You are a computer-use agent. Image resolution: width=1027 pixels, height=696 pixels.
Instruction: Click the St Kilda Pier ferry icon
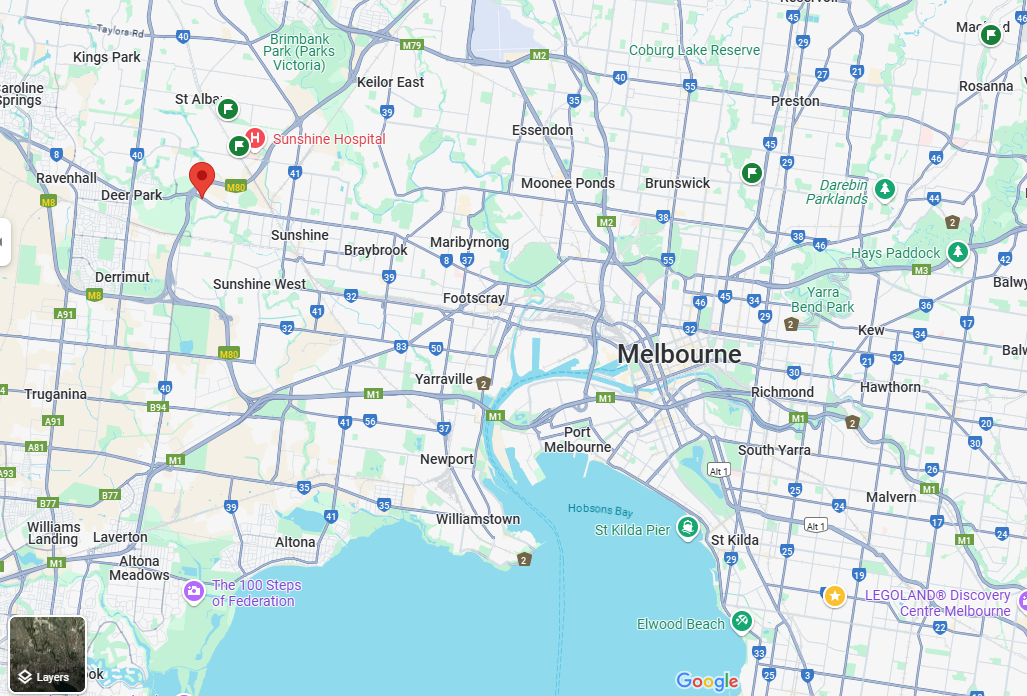coord(688,526)
